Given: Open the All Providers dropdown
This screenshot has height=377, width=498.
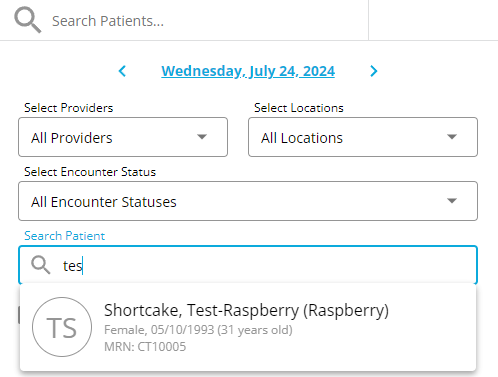Looking at the screenshot, I should tap(123, 137).
